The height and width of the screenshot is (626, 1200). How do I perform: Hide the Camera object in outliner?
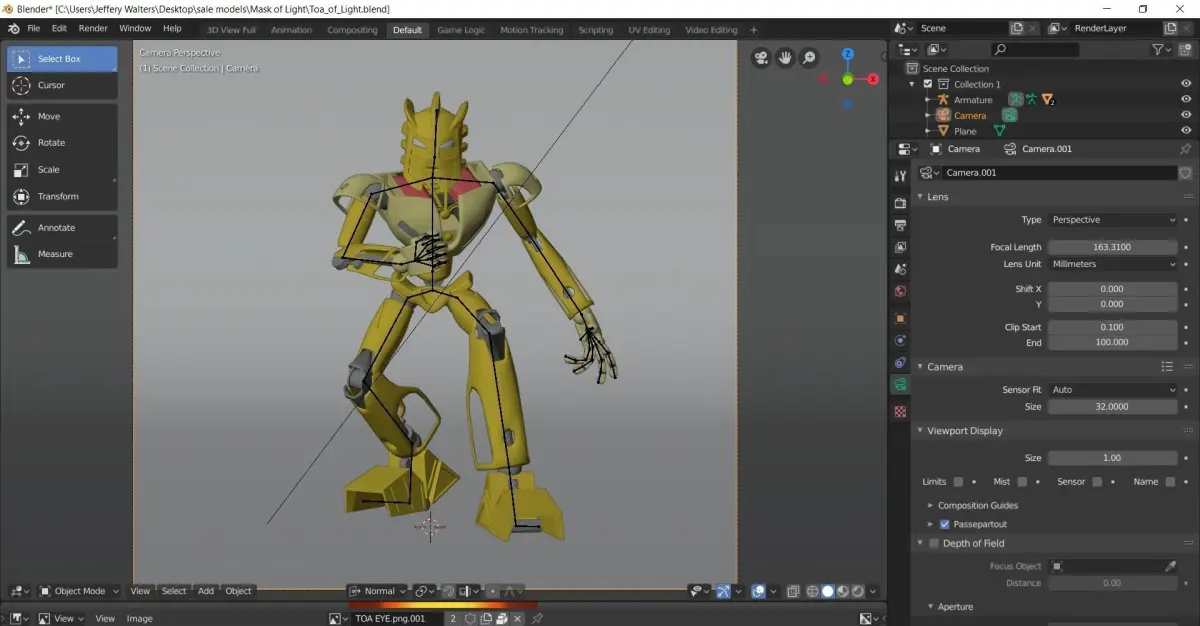pyautogui.click(x=1186, y=115)
